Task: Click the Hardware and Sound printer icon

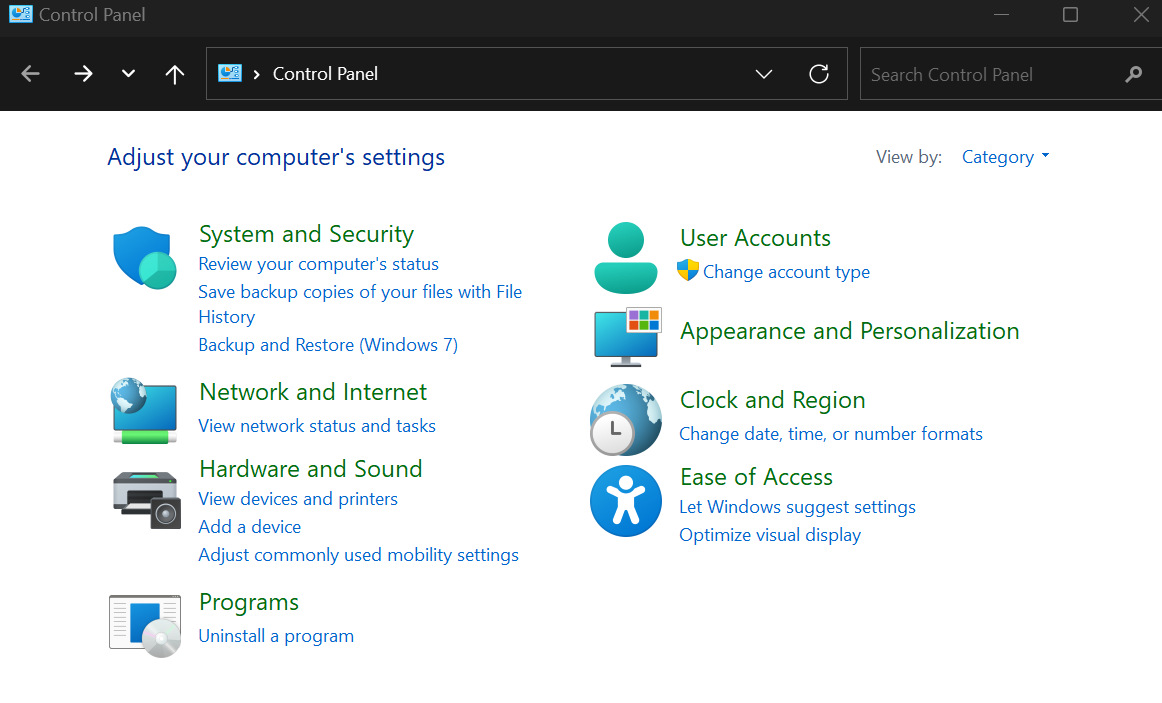Action: point(145,499)
